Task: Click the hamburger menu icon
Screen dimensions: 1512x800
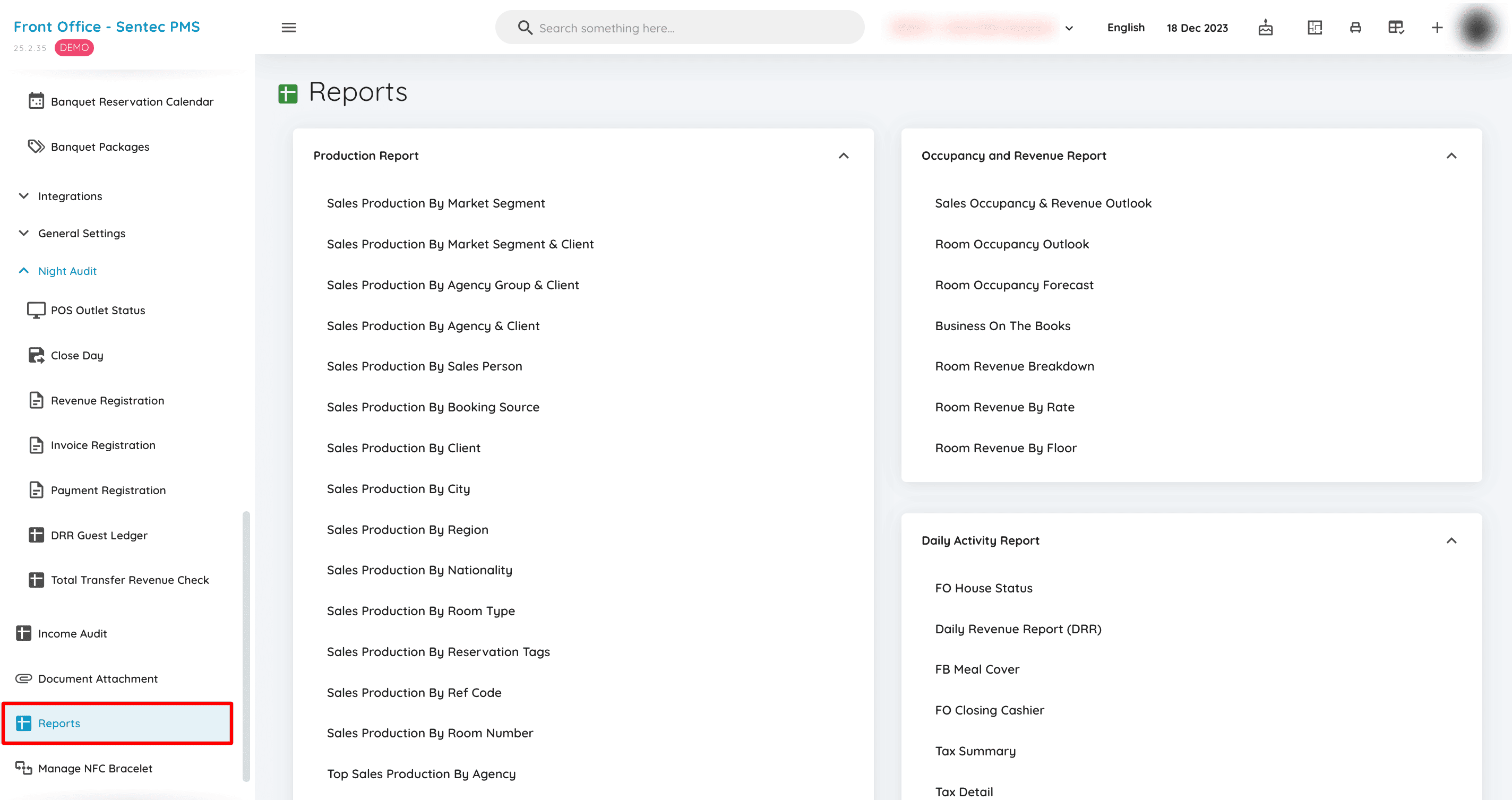Action: coord(288,28)
